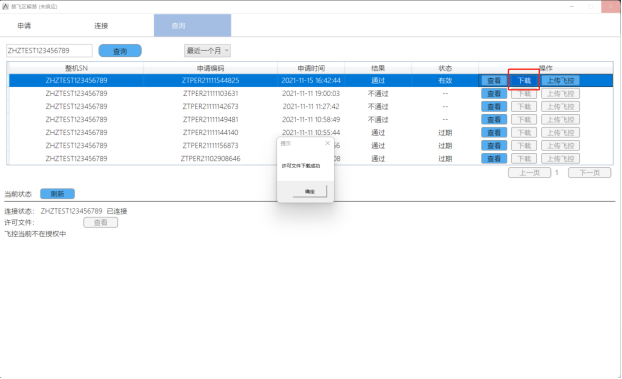Click timestamp 2021-11-11 11:27:42

[x=311, y=107]
